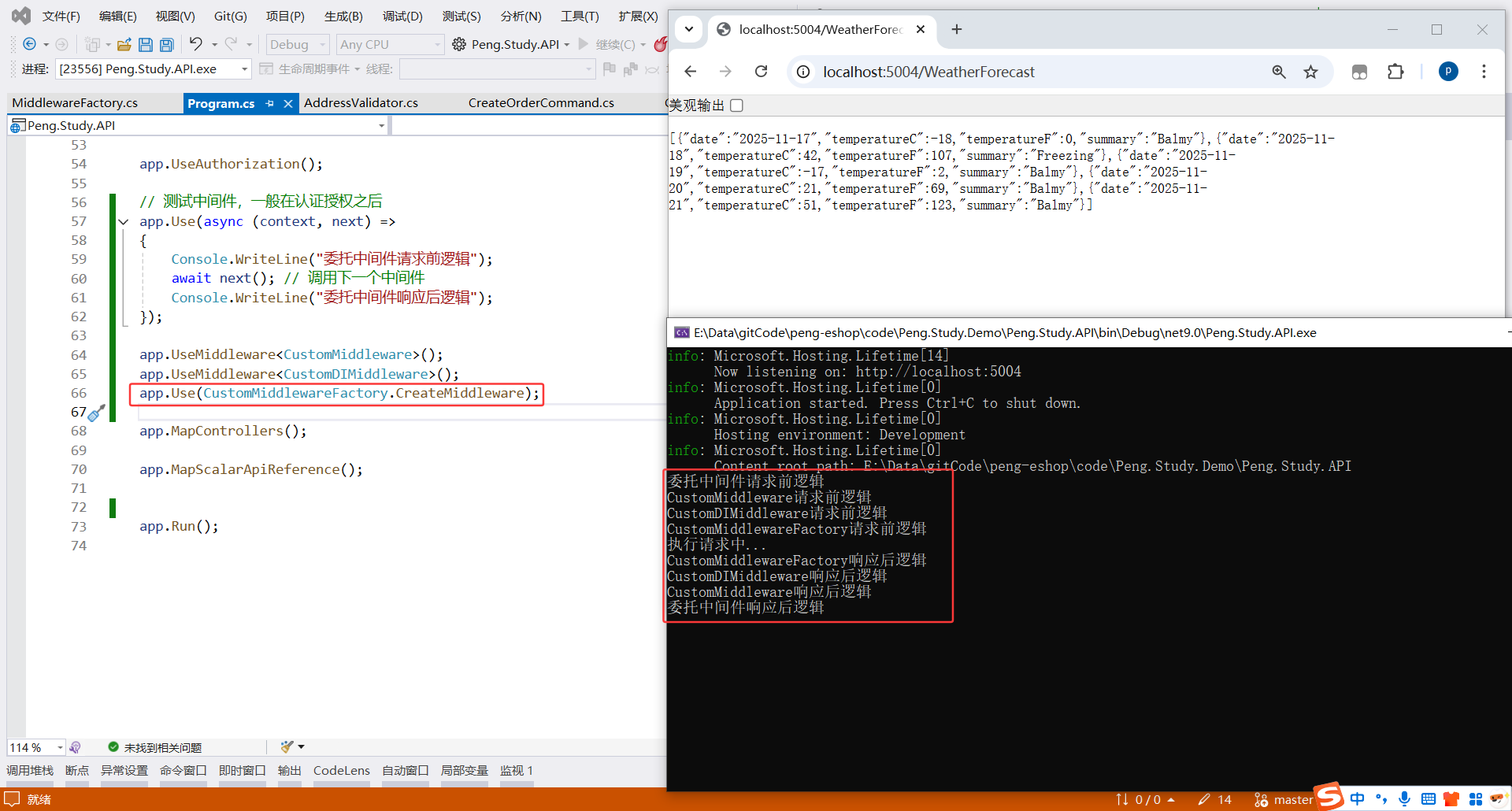Click the Hot Reload flame icon
This screenshot has height=811, width=1512.
coord(661,44)
